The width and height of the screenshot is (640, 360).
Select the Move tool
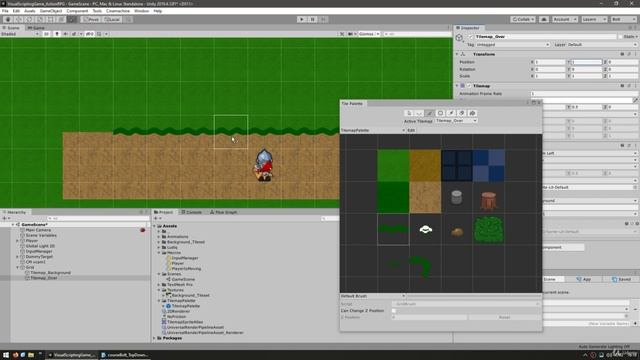(19, 19)
